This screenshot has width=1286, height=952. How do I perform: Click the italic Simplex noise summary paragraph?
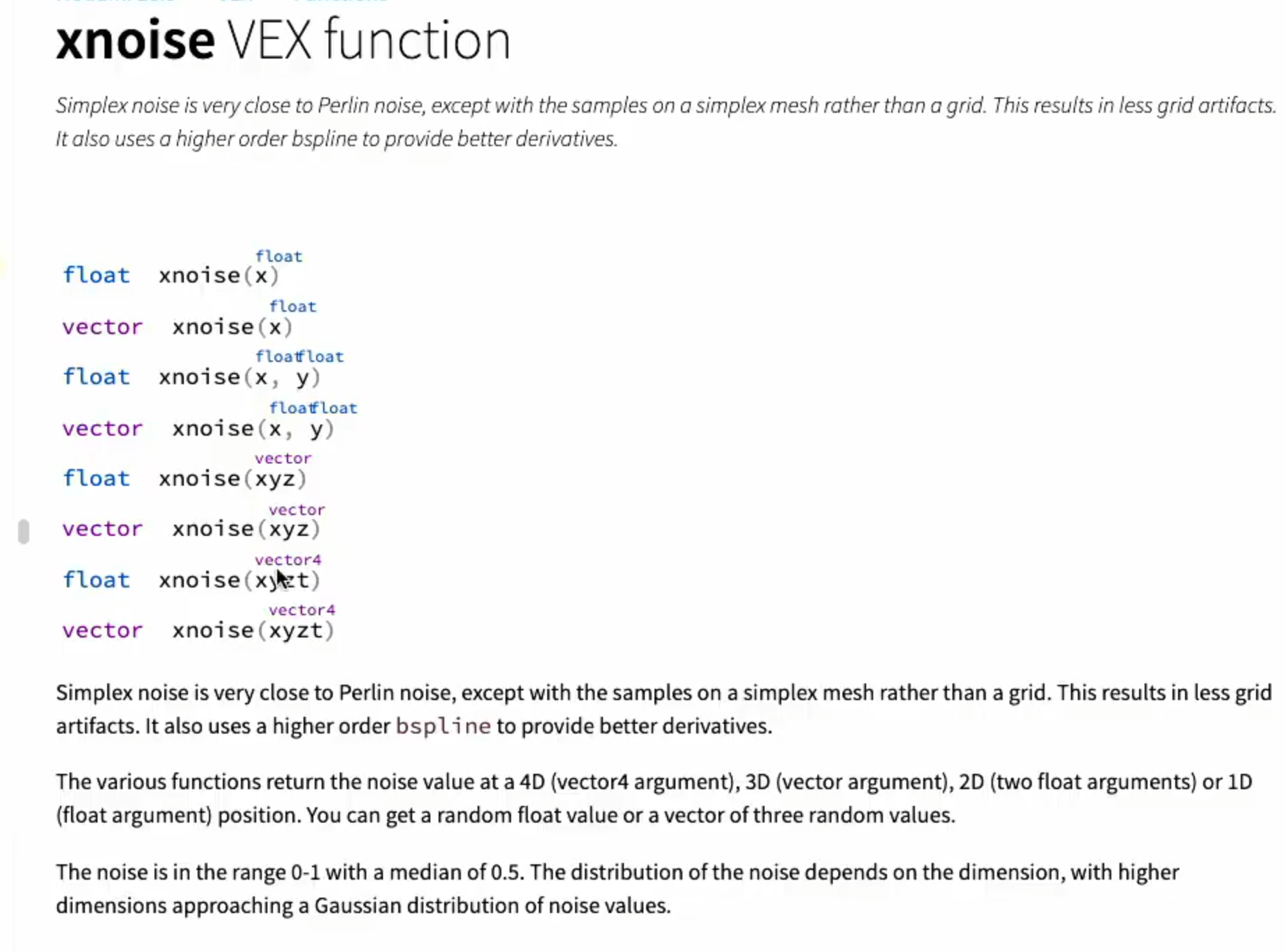(666, 122)
